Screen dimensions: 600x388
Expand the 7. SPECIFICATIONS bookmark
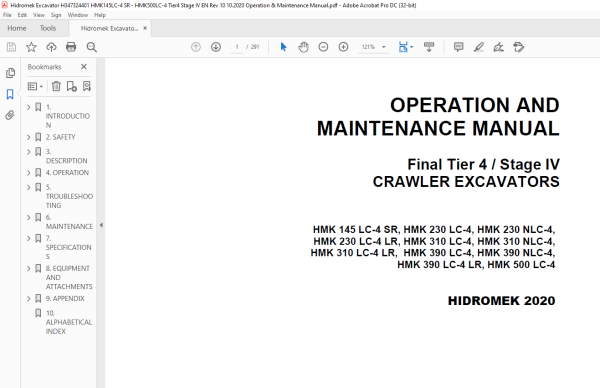coord(29,238)
